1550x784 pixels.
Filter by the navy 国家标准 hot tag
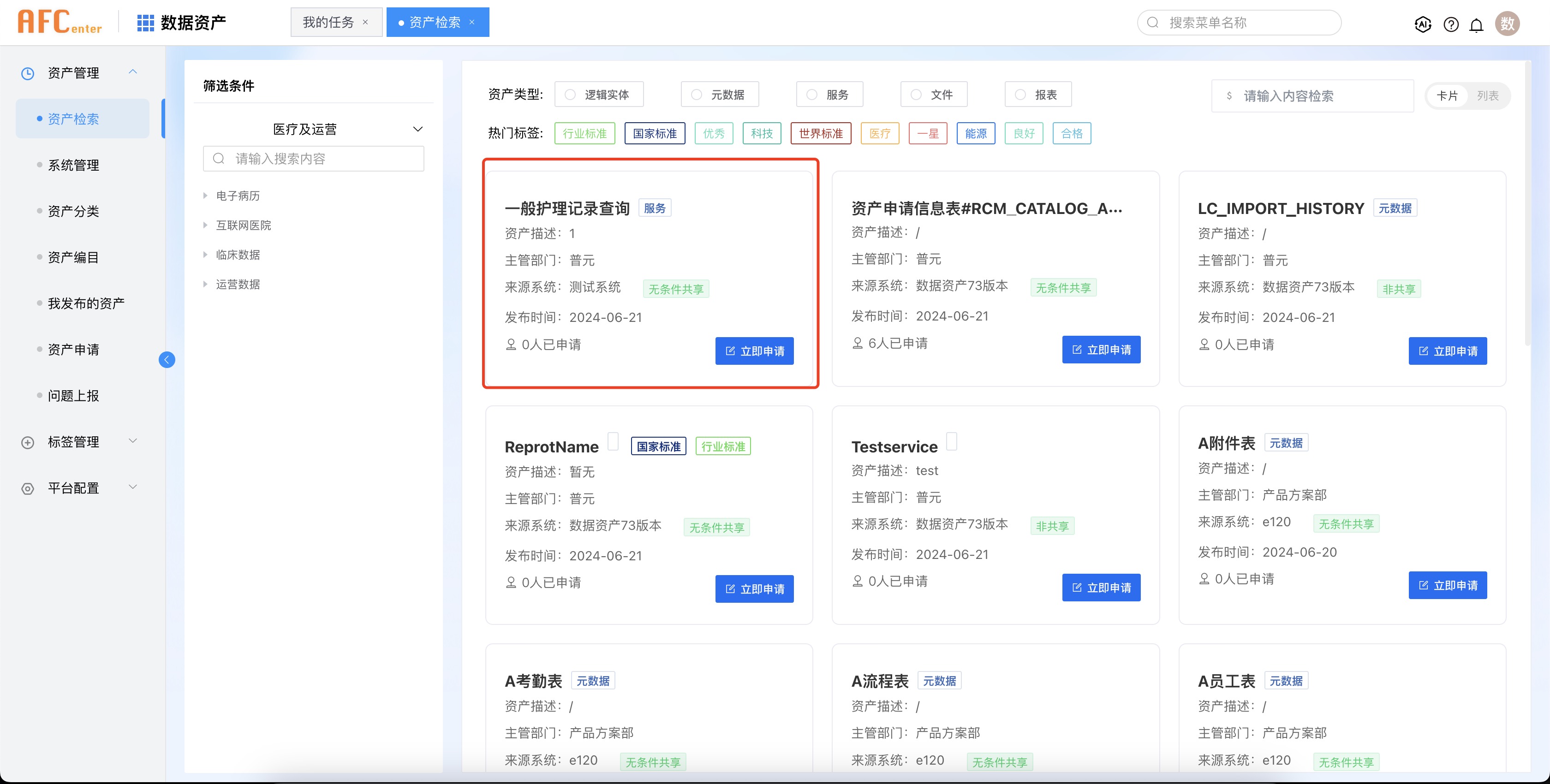pos(655,133)
